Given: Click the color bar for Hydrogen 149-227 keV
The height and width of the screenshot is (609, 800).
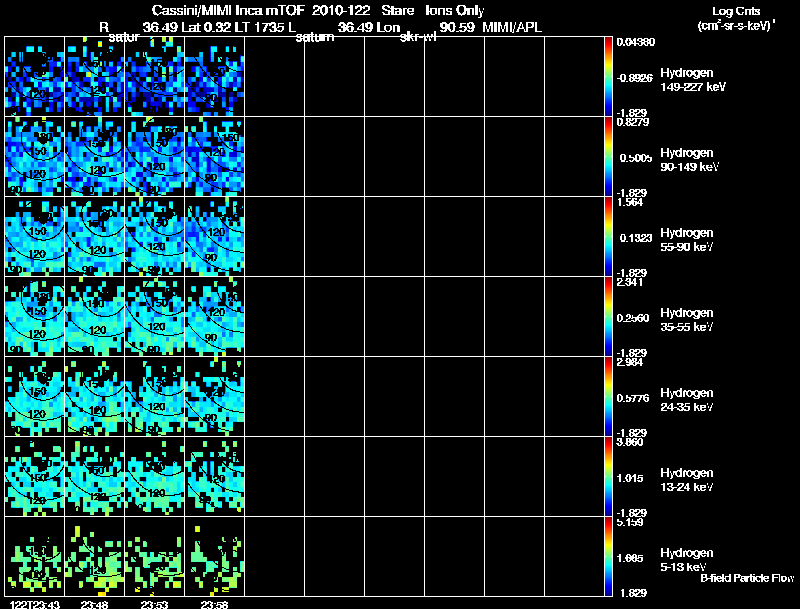Looking at the screenshot, I should 609,76.
